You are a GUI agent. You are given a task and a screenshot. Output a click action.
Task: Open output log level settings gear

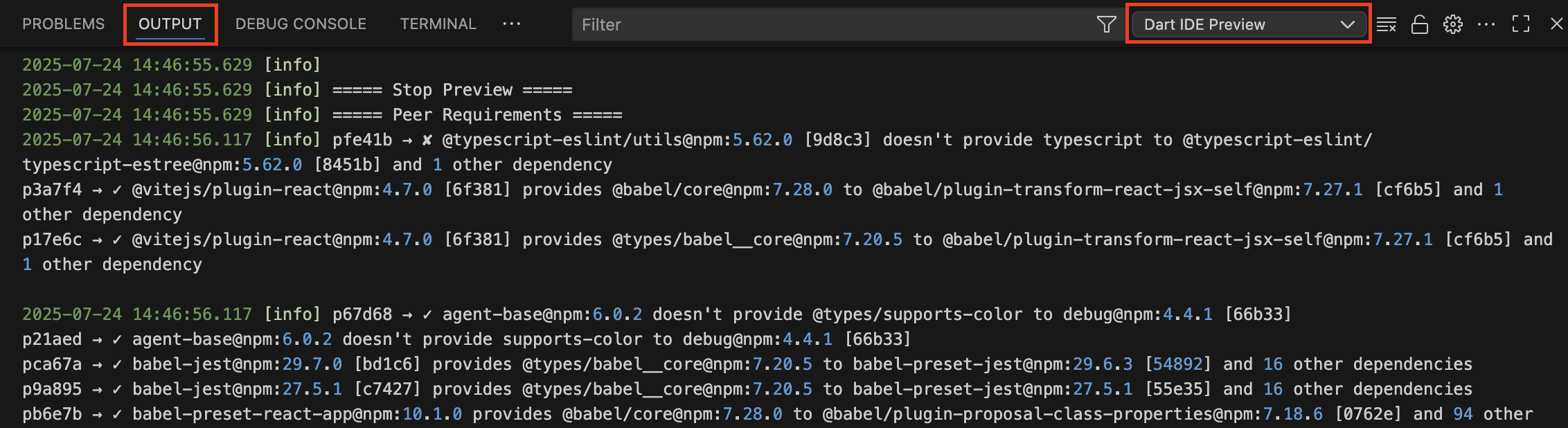(x=1452, y=25)
